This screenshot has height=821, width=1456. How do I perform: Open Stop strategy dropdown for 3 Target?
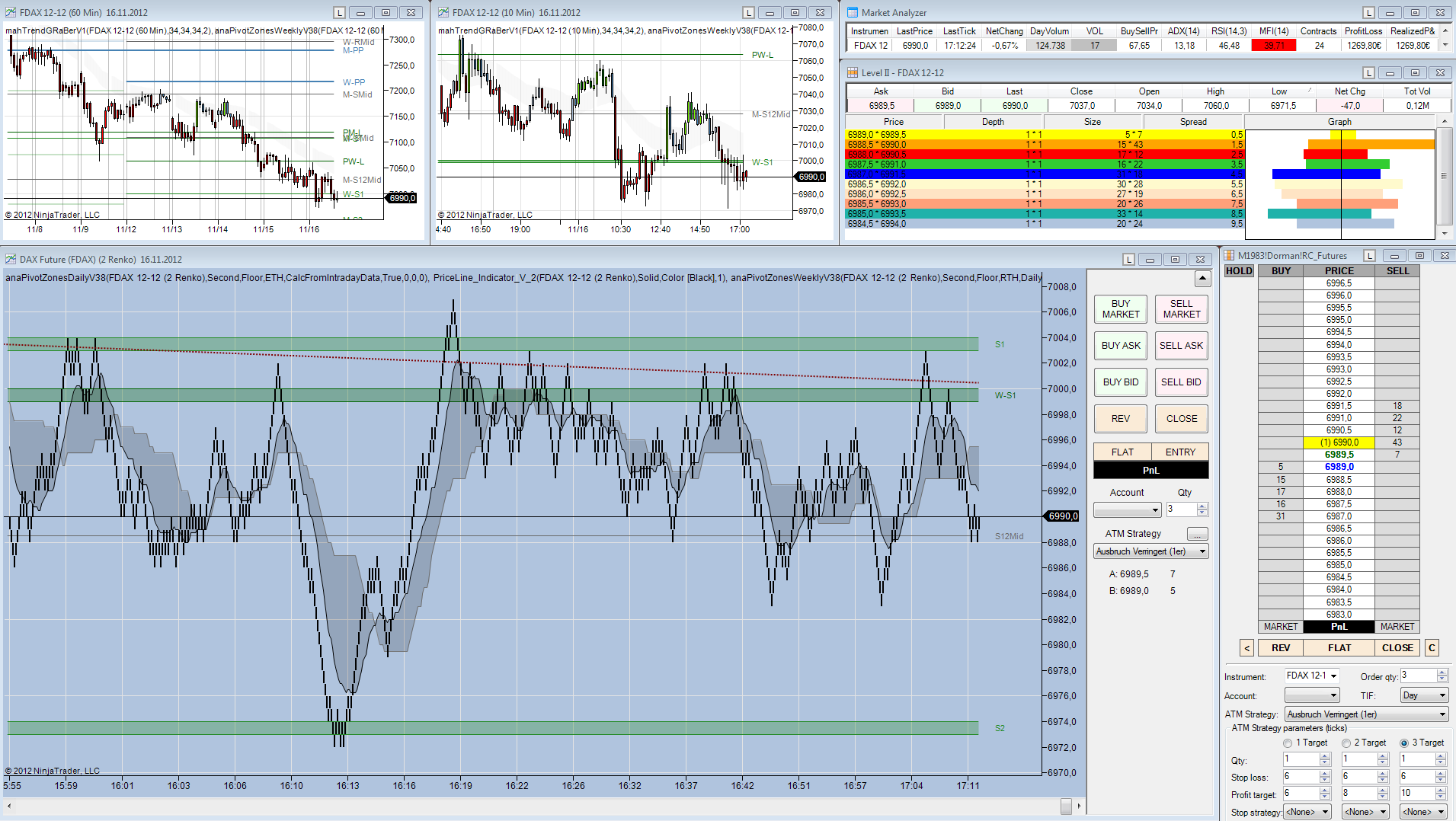(x=1424, y=812)
